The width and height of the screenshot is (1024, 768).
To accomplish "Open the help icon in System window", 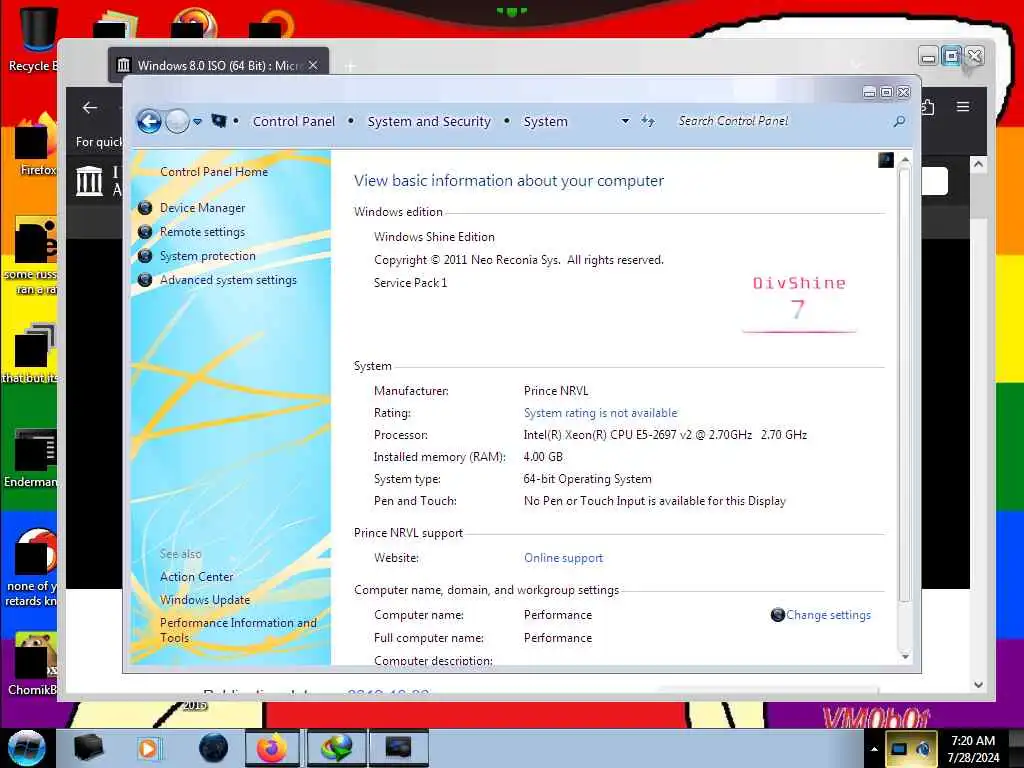I will click(x=886, y=160).
